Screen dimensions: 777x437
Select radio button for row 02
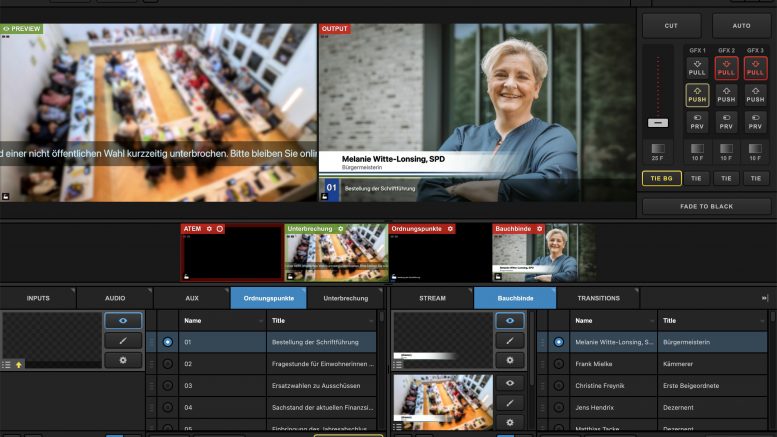point(167,364)
